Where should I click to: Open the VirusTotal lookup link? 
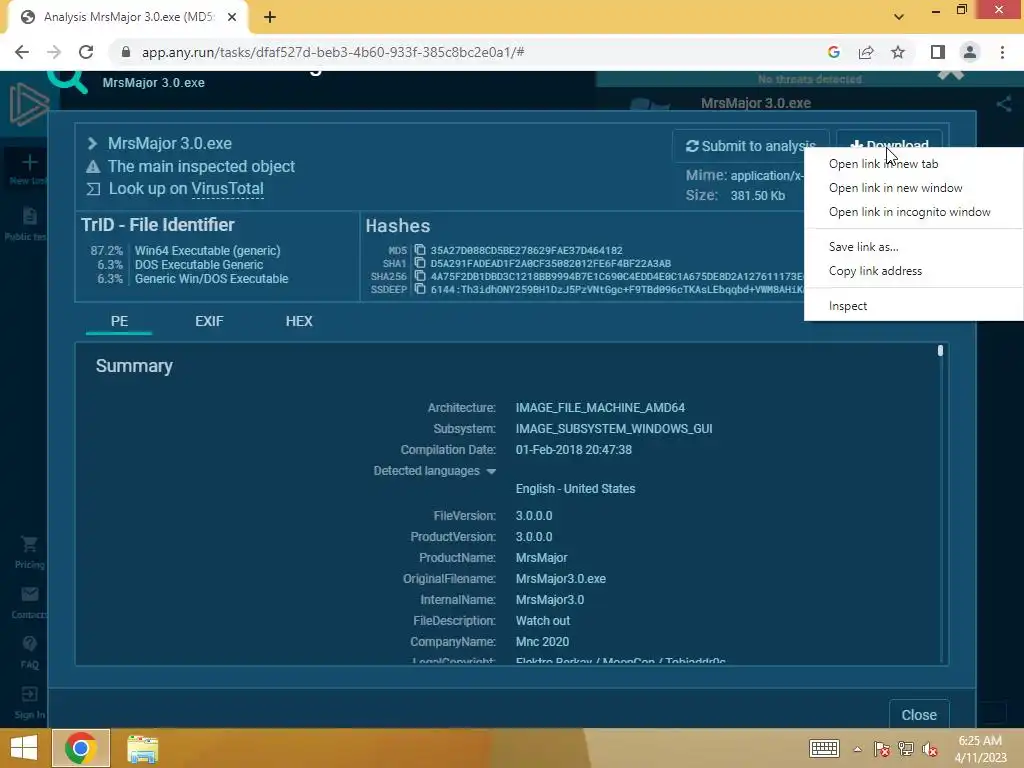click(x=227, y=189)
